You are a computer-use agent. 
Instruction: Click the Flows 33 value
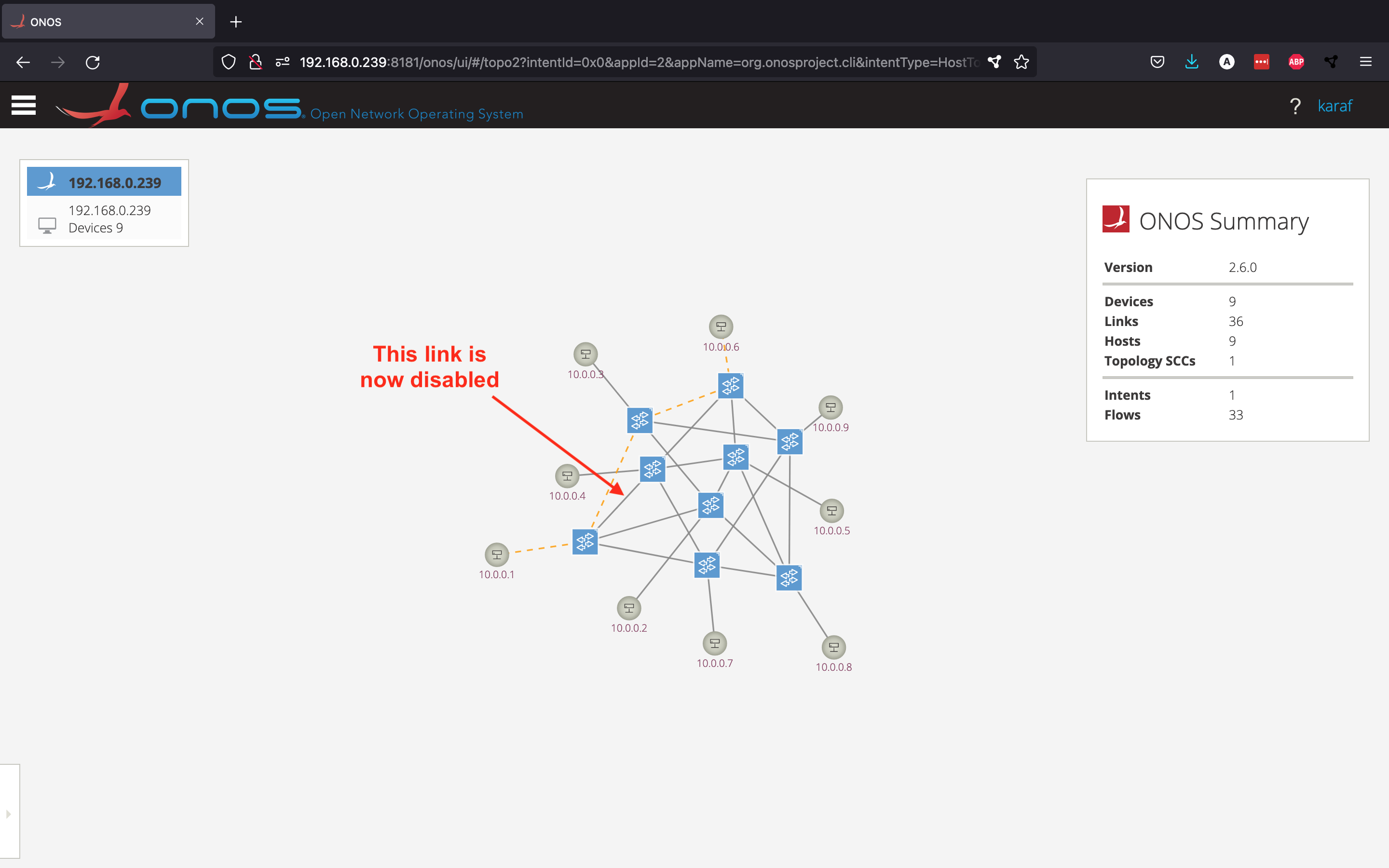(1236, 415)
